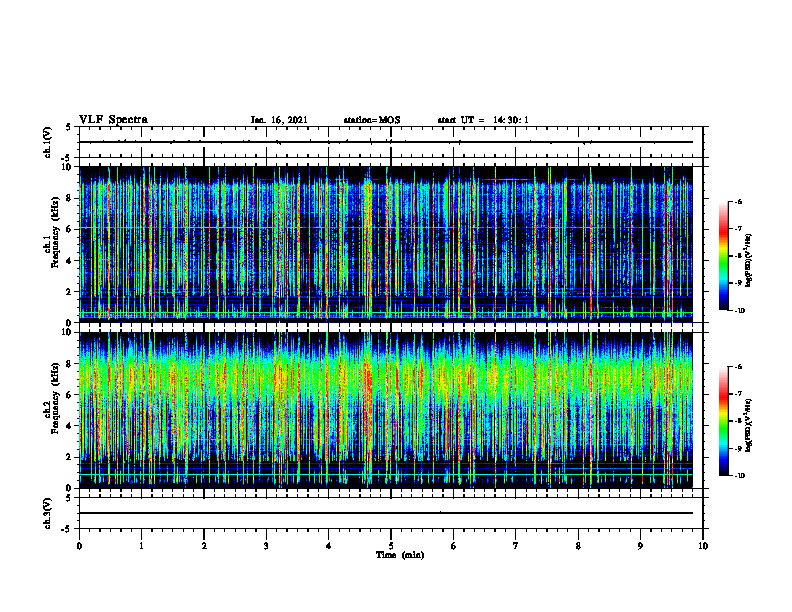Click the '2' tick on the time axis
This screenshot has width=792, height=612.
204,546
